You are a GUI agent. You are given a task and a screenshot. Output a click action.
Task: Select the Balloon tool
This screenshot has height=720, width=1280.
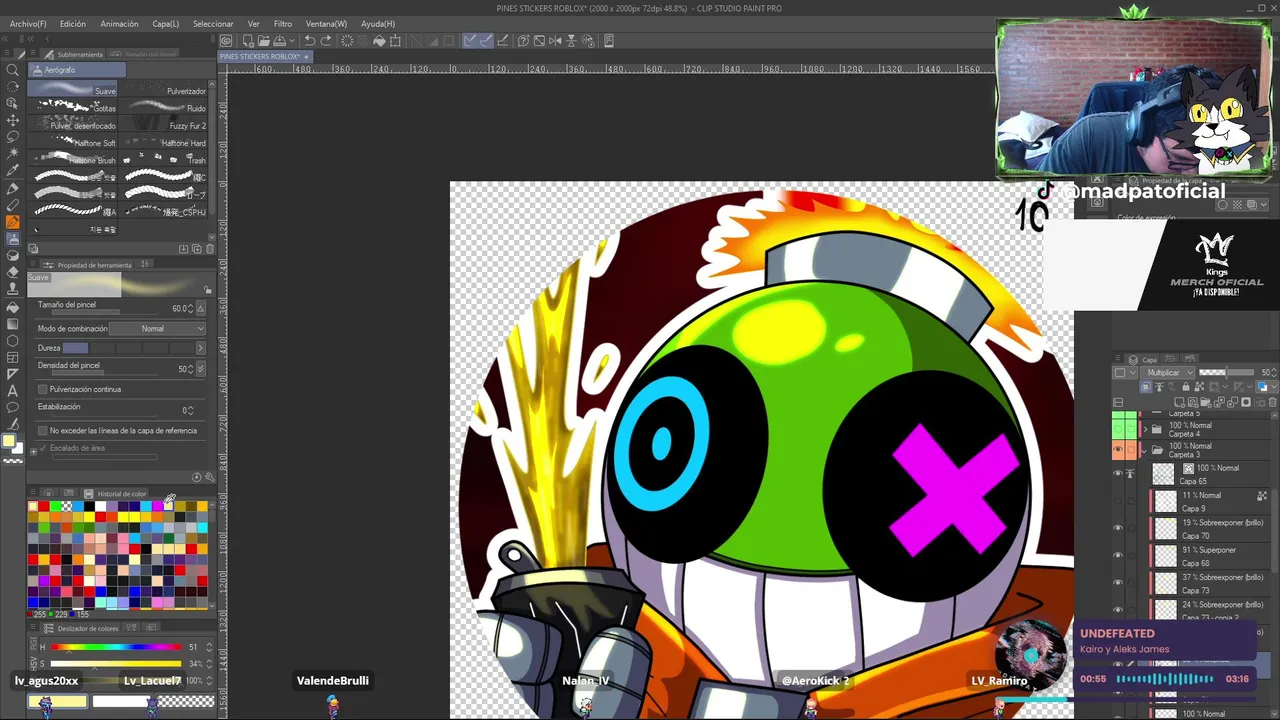point(13,408)
